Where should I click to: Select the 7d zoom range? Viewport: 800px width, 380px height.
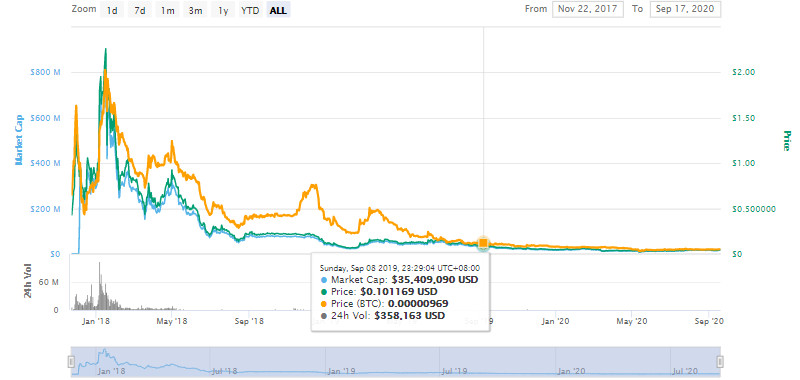(140, 10)
